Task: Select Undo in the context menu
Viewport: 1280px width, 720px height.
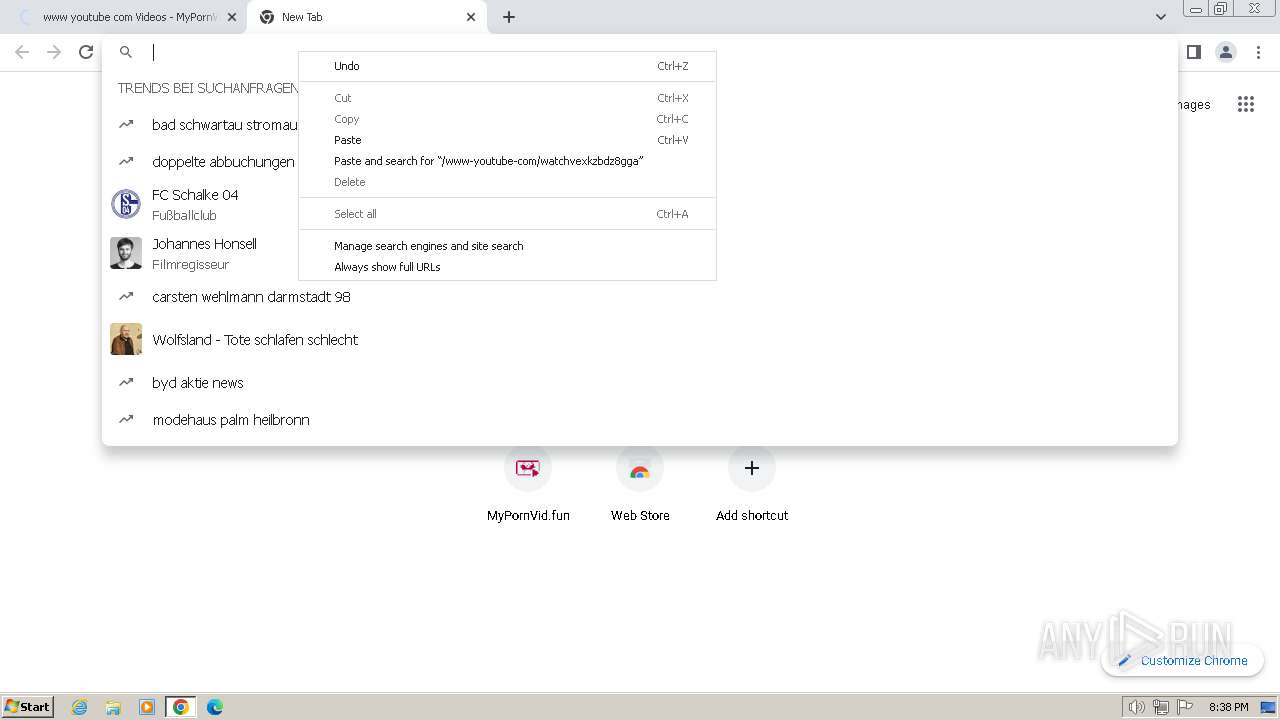Action: (x=507, y=66)
